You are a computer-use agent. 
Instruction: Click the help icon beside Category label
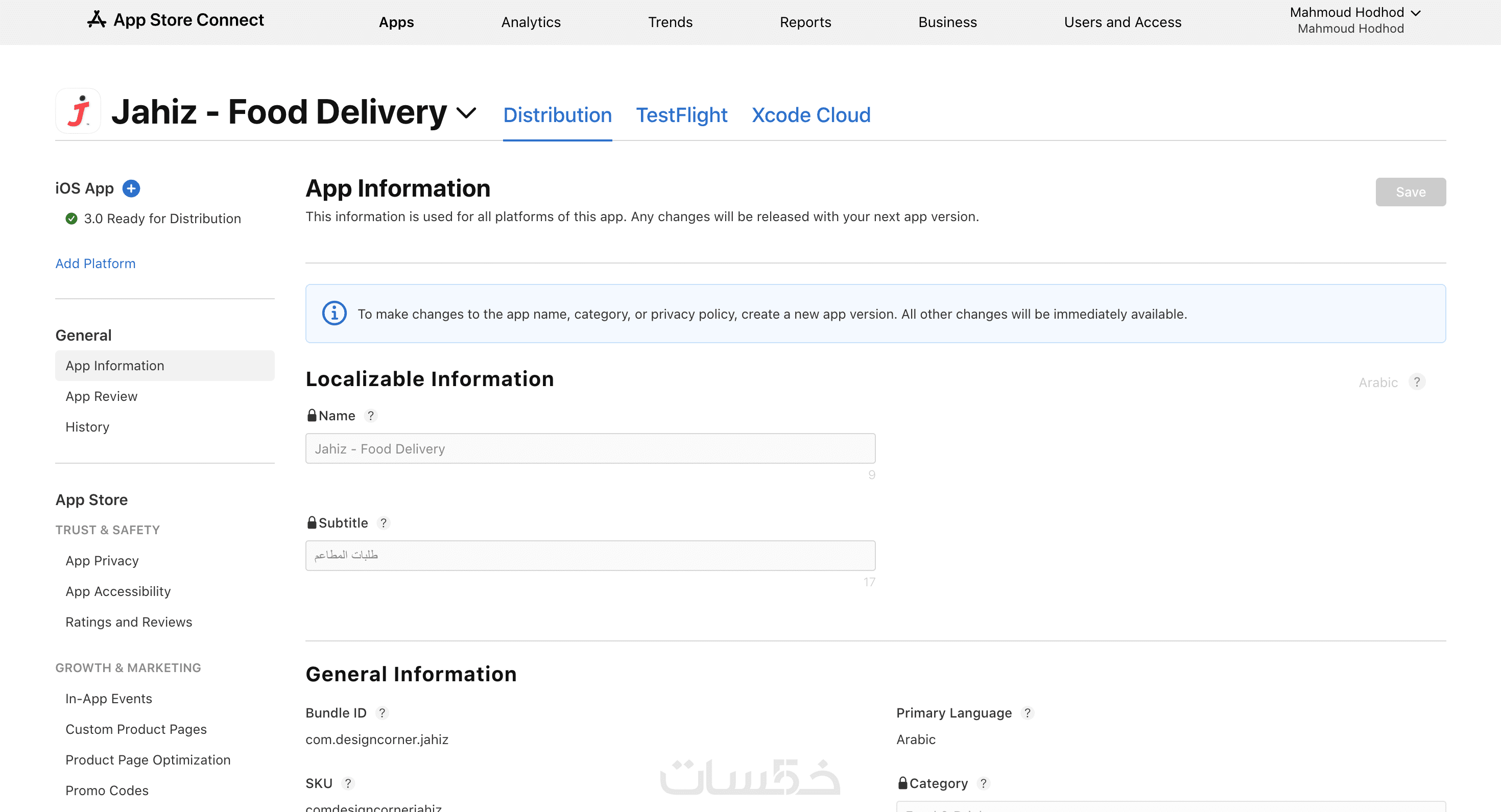click(983, 783)
